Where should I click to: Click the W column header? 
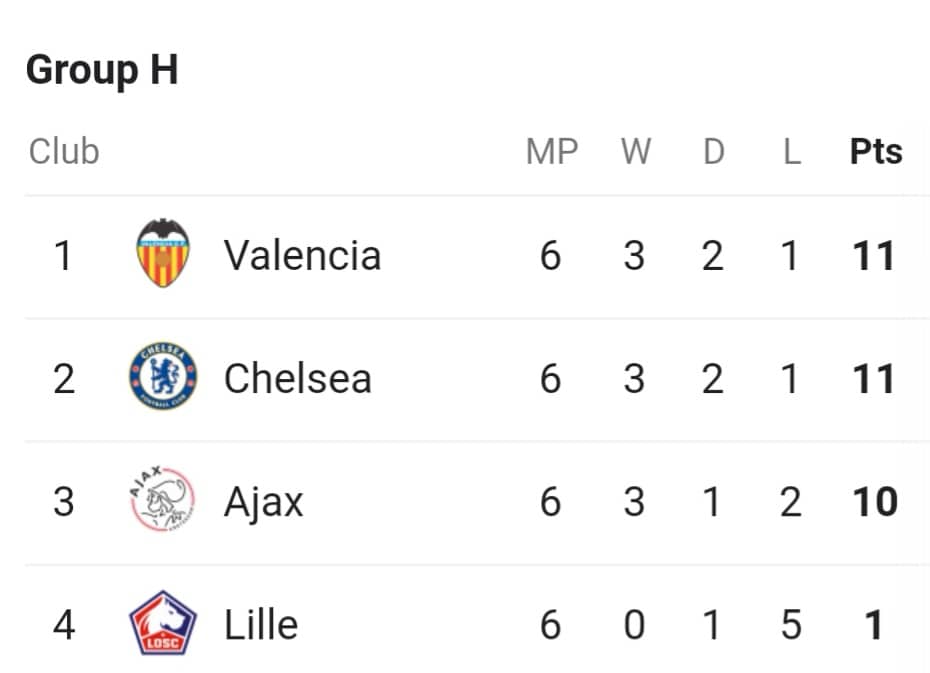click(636, 151)
